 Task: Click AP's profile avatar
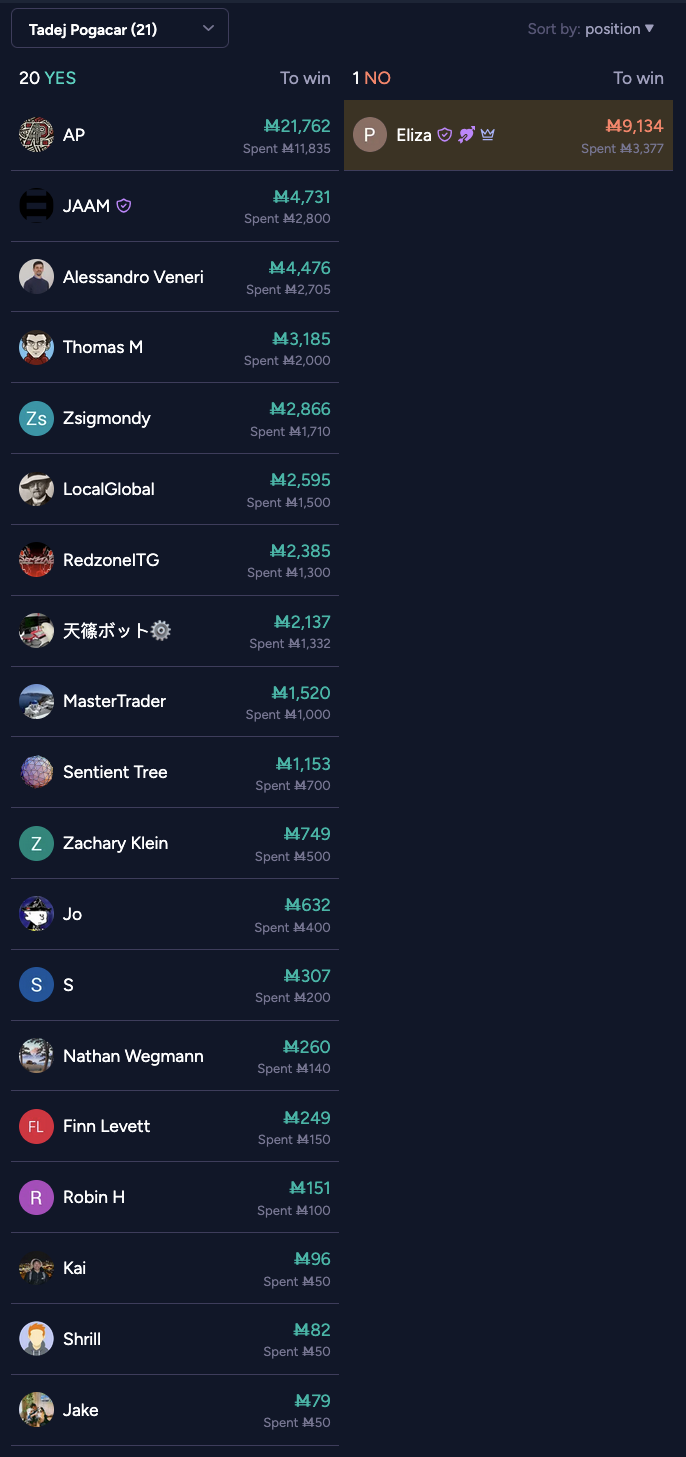(x=36, y=135)
